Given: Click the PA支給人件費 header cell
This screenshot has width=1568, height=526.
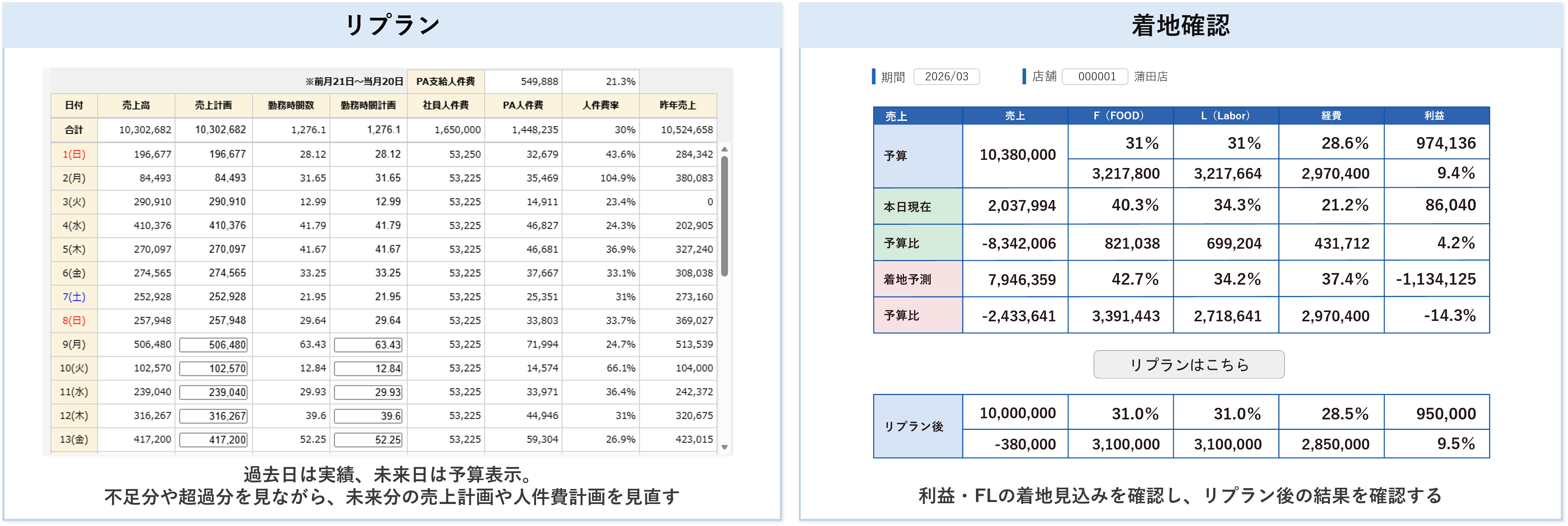Looking at the screenshot, I should point(446,81).
